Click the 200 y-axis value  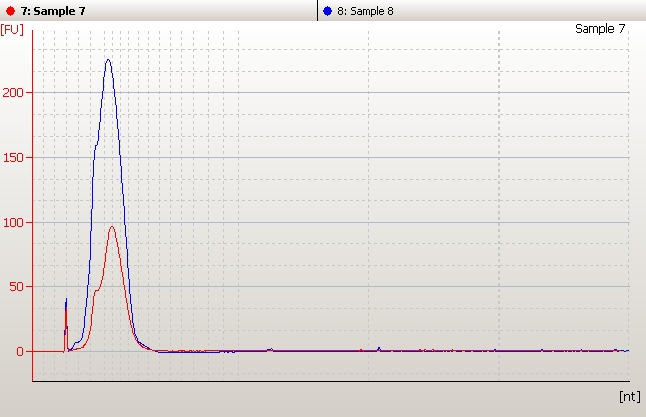coord(13,92)
